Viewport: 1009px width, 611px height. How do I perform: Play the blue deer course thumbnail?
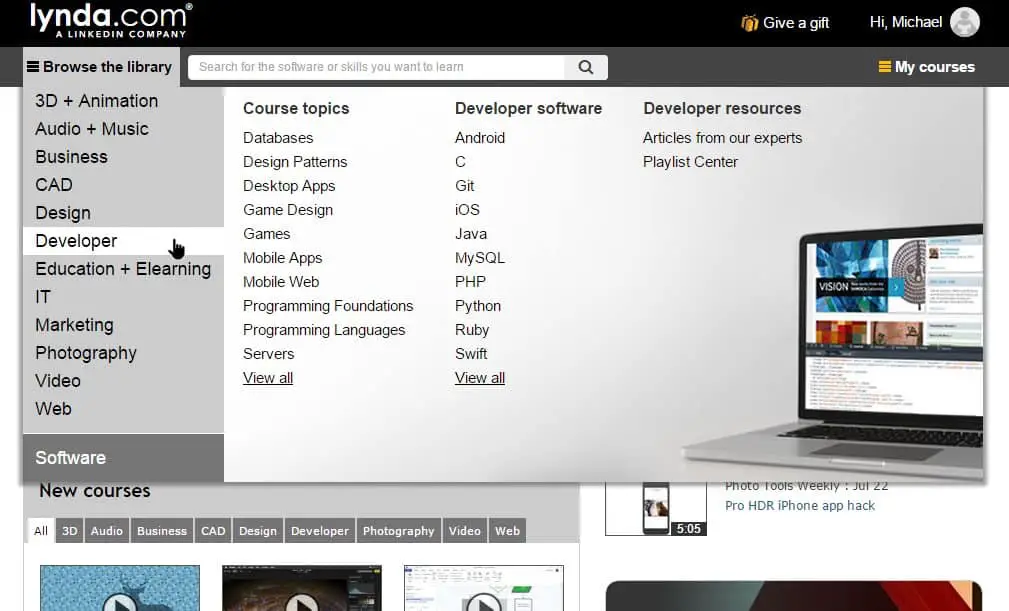click(x=120, y=588)
